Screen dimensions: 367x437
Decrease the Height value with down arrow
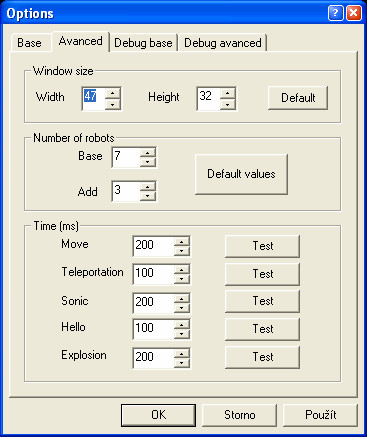pyautogui.click(x=228, y=104)
